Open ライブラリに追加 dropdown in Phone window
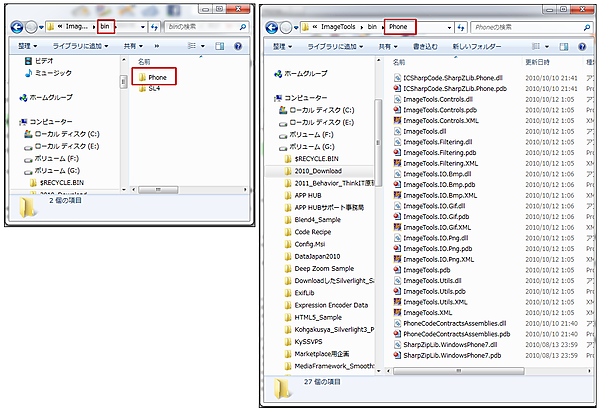The image size is (600, 410). point(335,47)
